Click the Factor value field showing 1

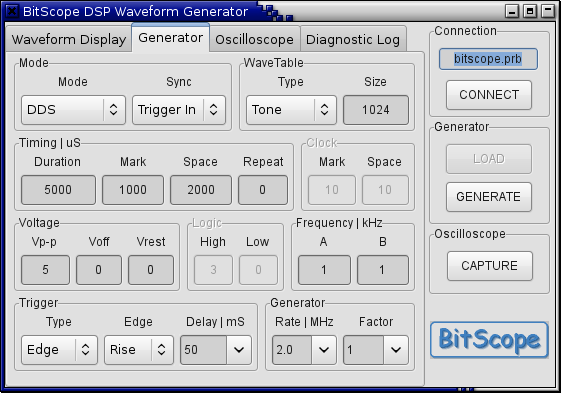(x=364, y=350)
